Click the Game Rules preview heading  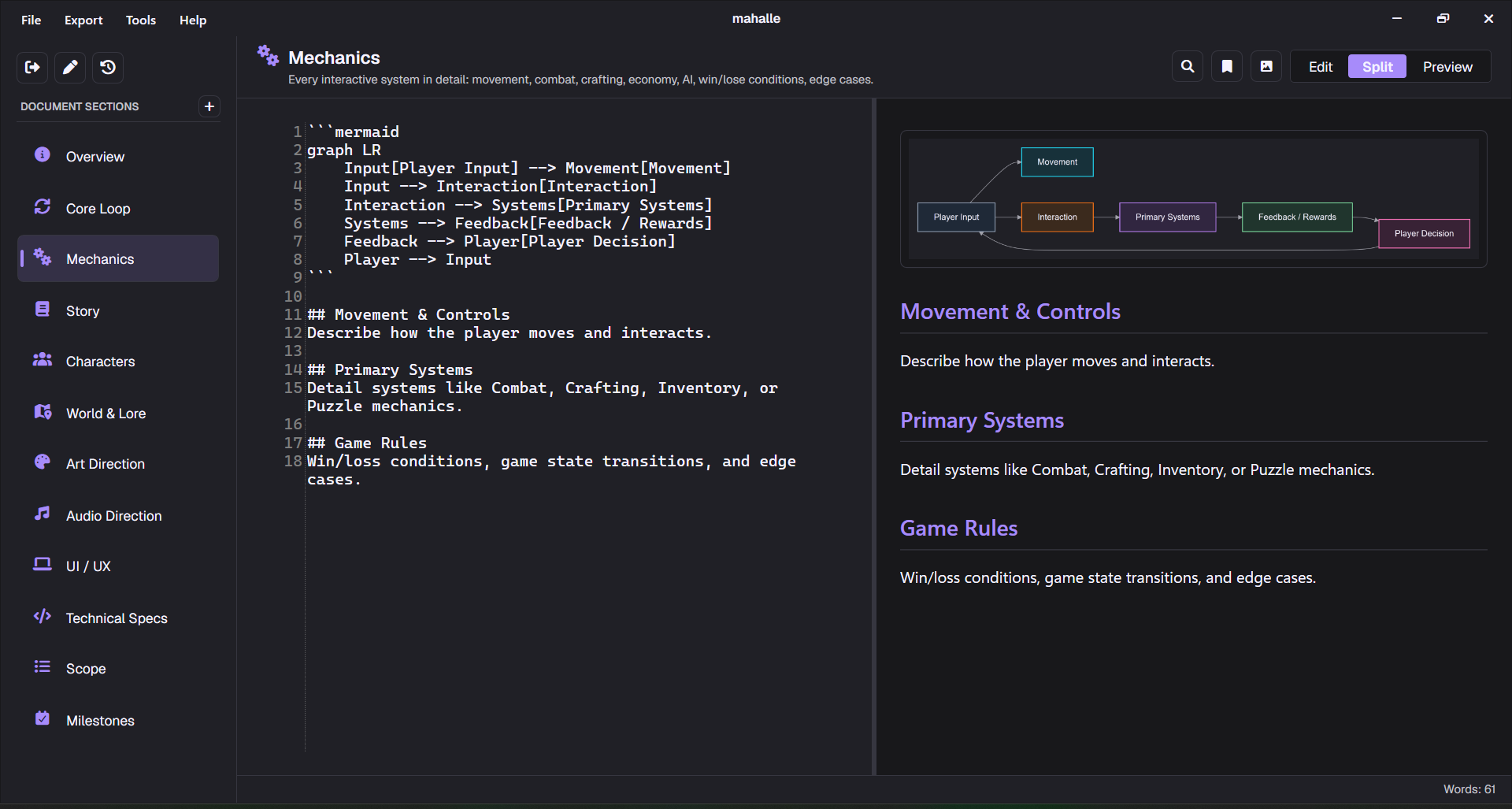pos(959,529)
